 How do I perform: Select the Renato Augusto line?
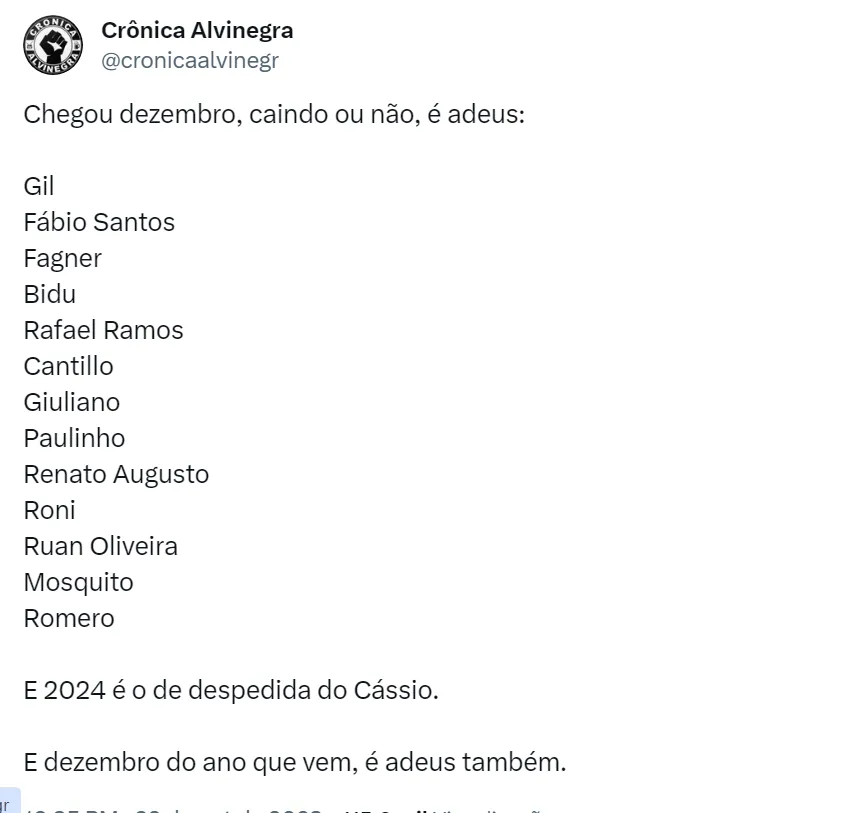click(116, 474)
